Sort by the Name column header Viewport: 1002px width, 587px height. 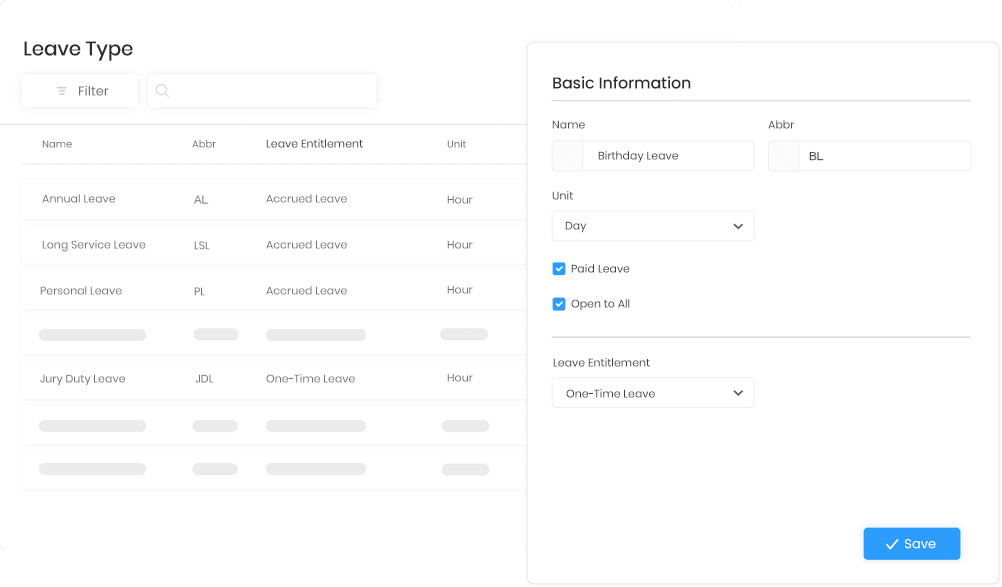57,144
